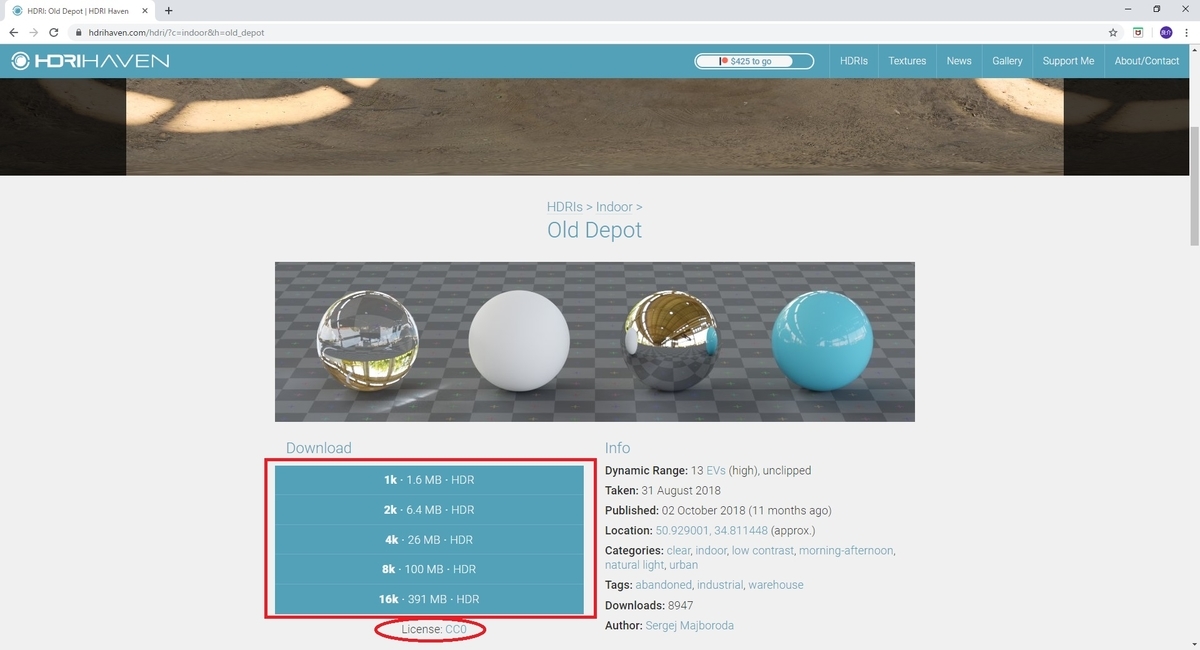The height and width of the screenshot is (650, 1200).
Task: Open the low contrast category link
Action: pos(763,551)
